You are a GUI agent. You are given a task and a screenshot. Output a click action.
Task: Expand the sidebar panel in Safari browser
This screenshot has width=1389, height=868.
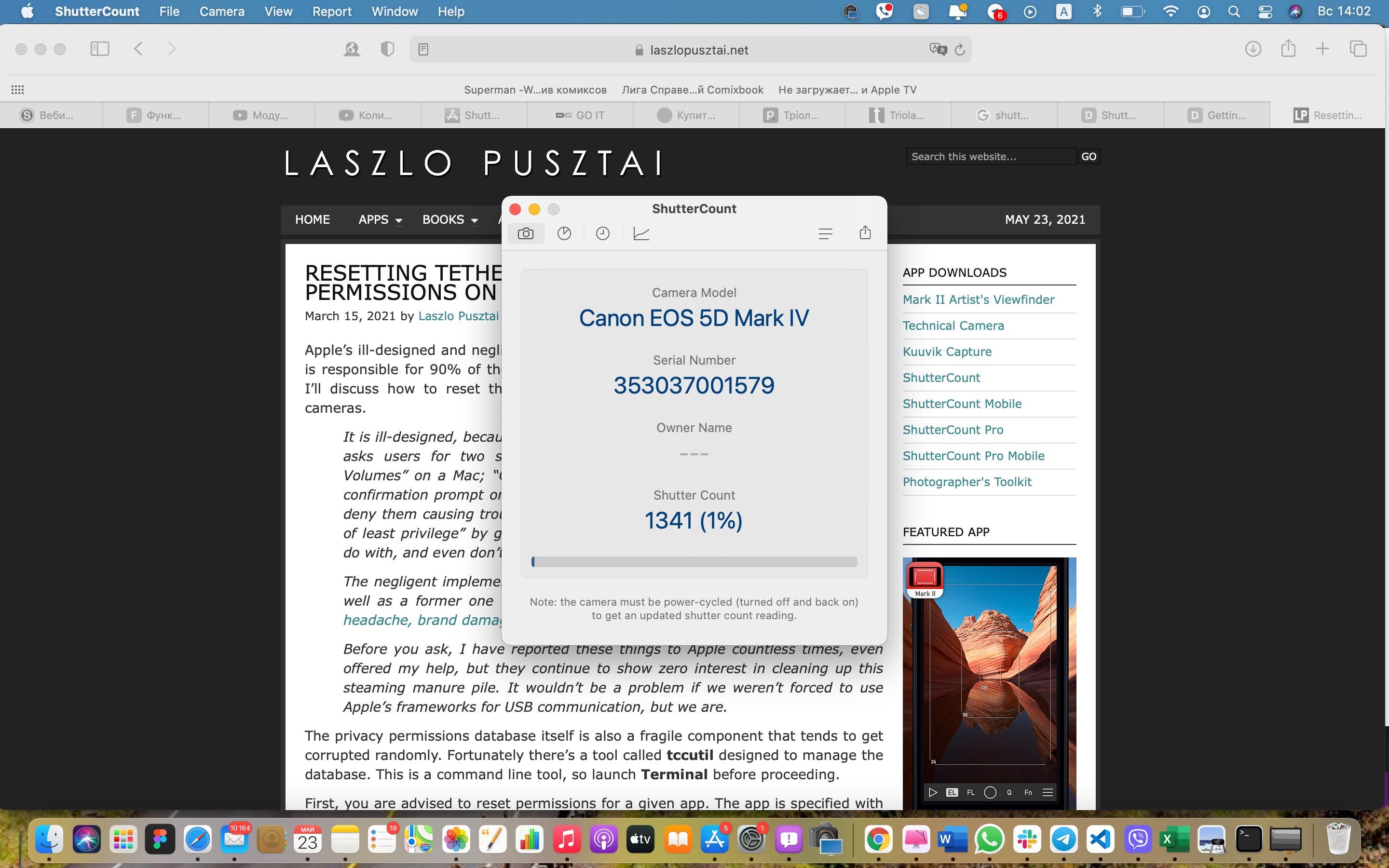(x=99, y=49)
